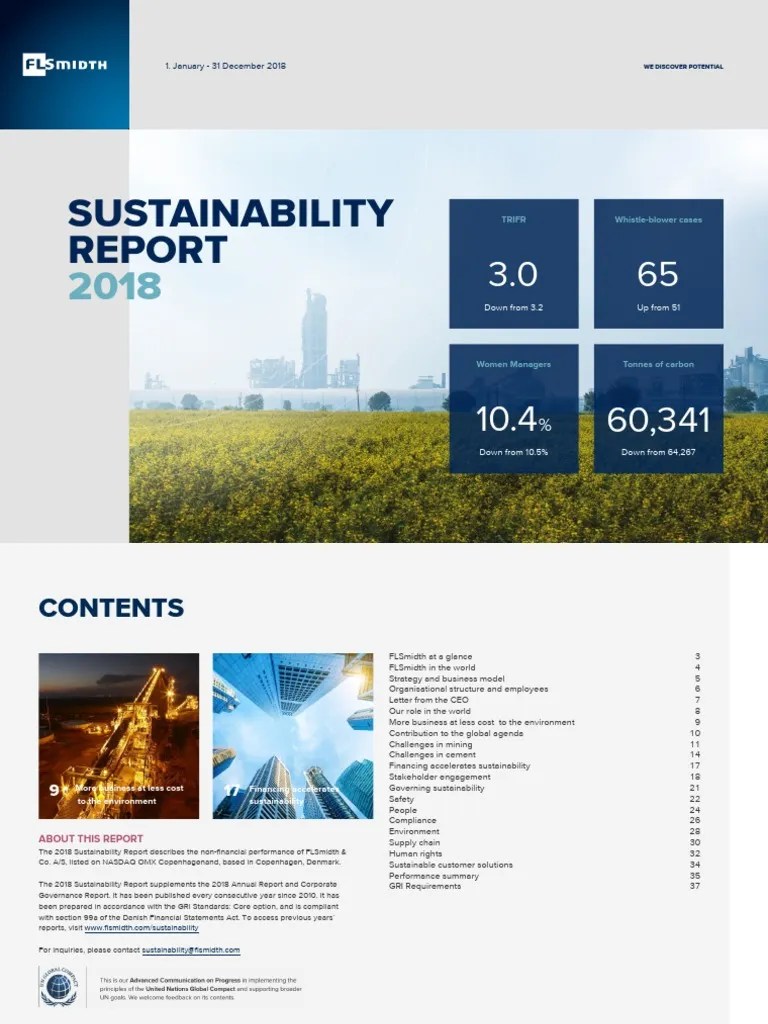The image size is (768, 1024).
Task: Click page number 3 beside FLSmidth at a glance
Action: (x=697, y=656)
